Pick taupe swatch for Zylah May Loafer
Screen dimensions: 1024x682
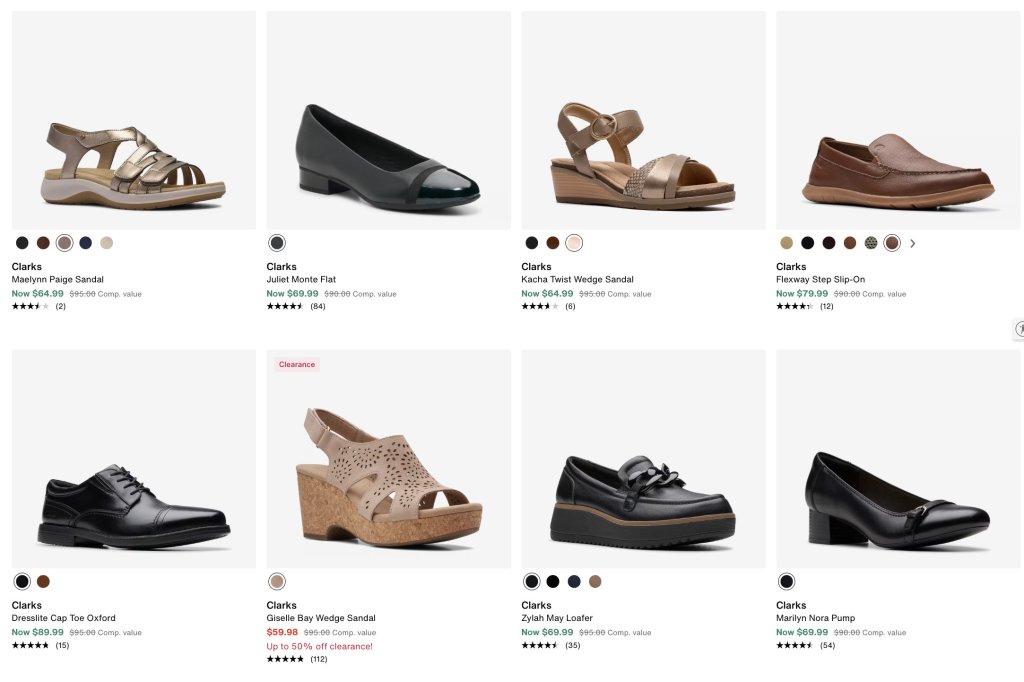[595, 581]
